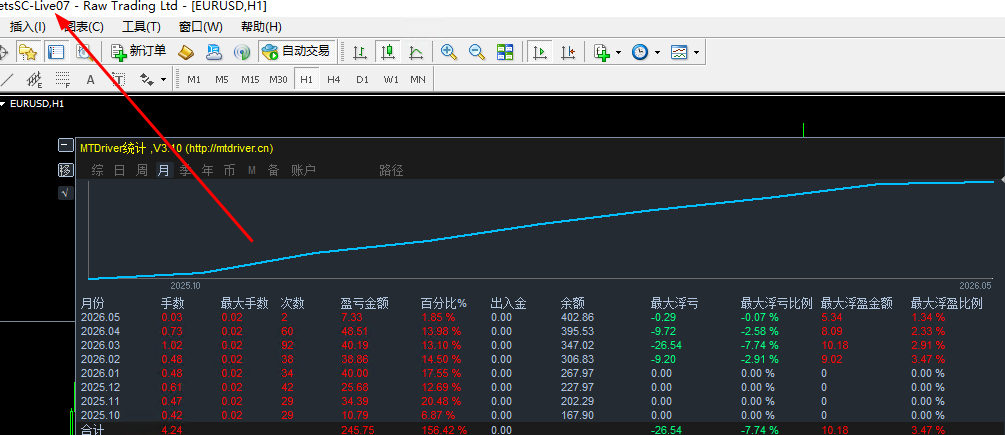Image resolution: width=1005 pixels, height=435 pixels.
Task: Switch to the 季 quarterly tab
Action: point(186,170)
